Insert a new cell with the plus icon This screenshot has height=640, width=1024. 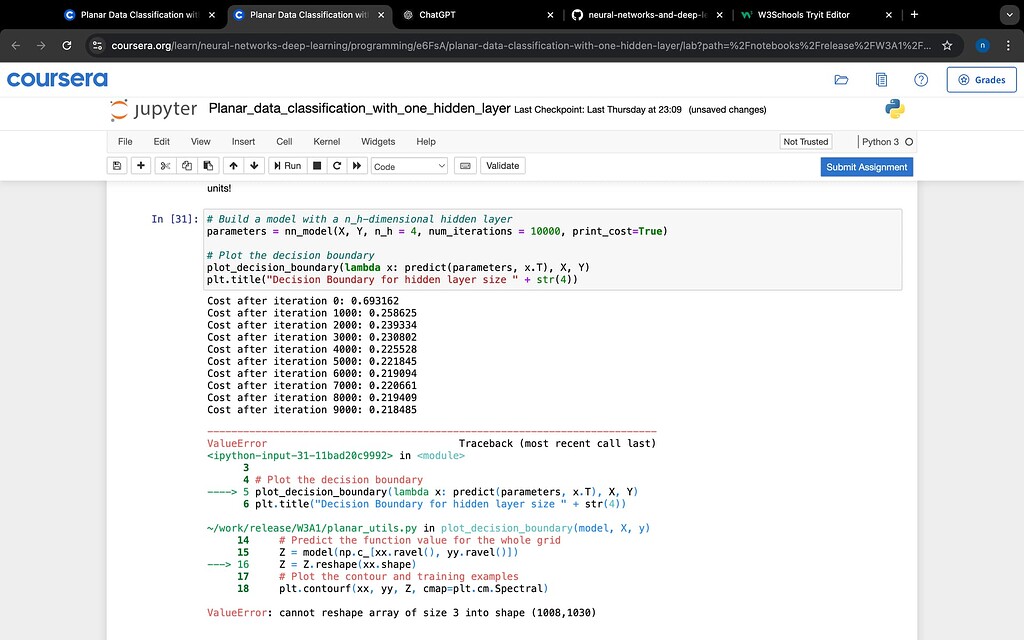[140, 165]
